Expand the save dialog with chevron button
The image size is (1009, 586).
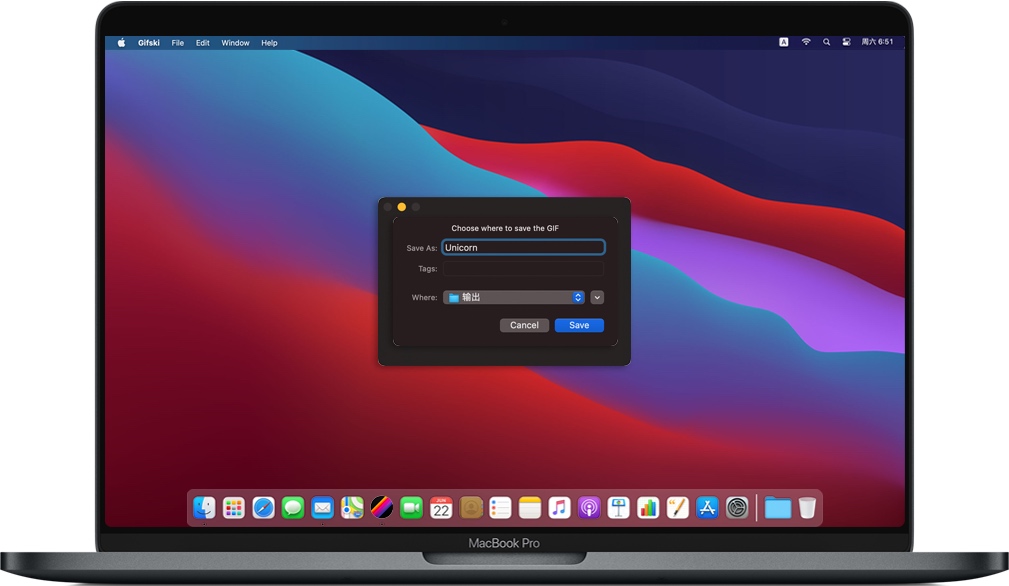(597, 297)
